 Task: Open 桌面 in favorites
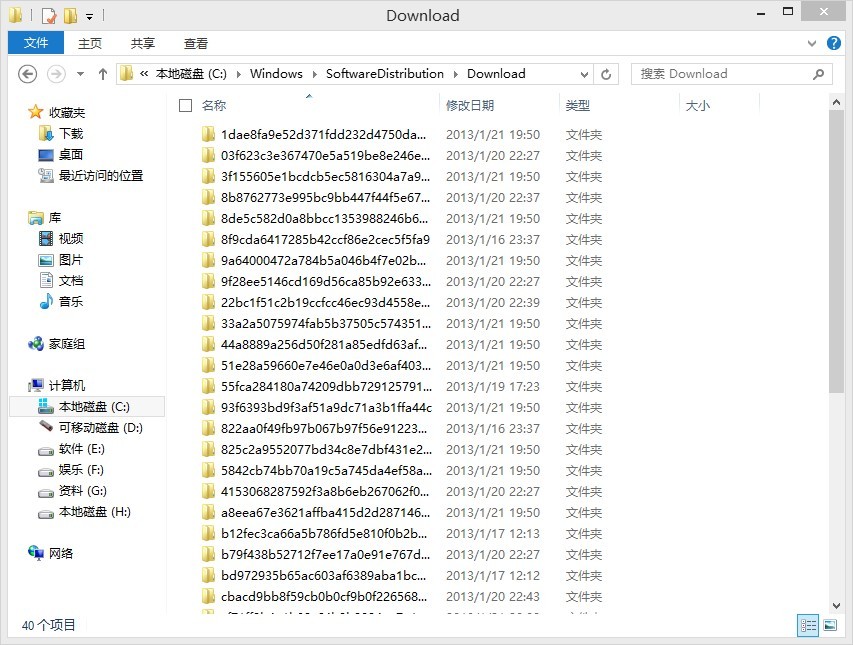coord(71,154)
